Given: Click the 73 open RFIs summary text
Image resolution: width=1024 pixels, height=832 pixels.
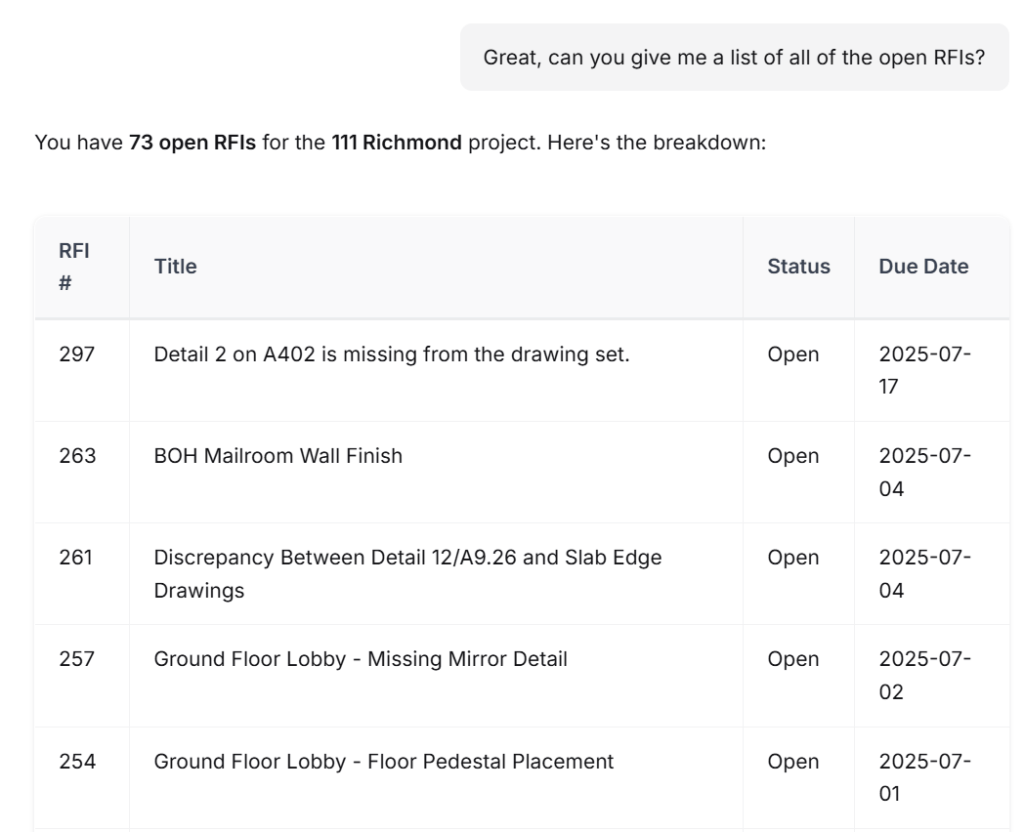Looking at the screenshot, I should click(x=192, y=142).
